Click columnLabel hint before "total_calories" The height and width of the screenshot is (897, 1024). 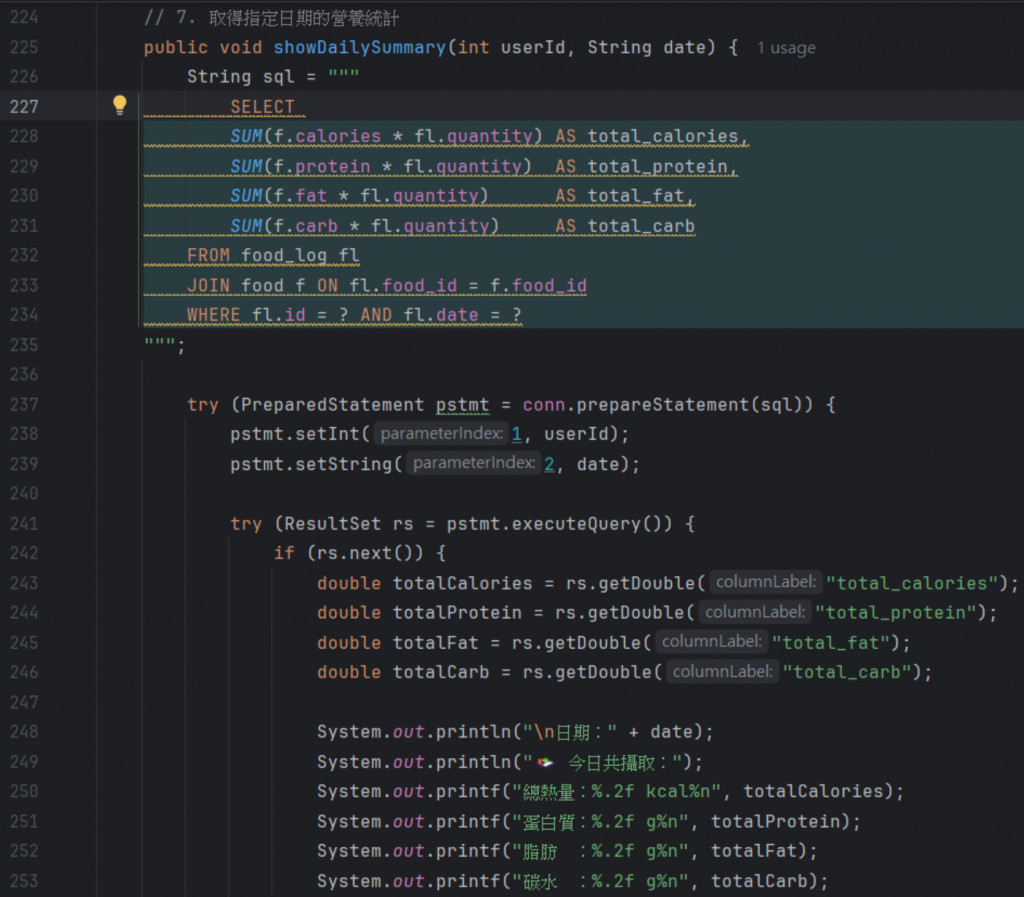pos(765,582)
